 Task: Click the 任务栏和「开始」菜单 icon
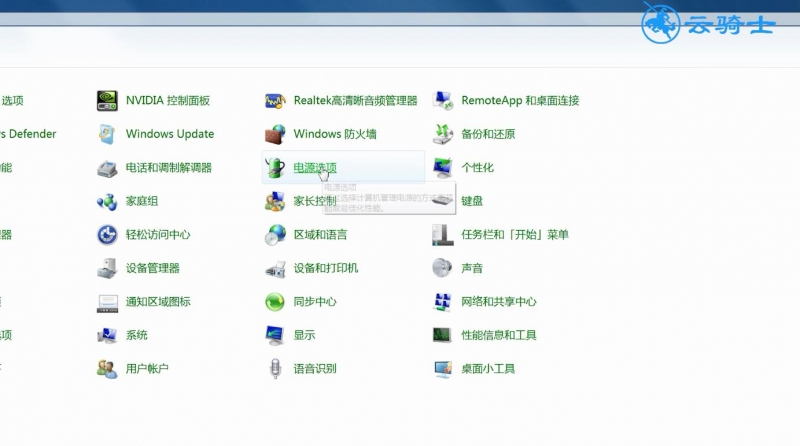tap(443, 235)
